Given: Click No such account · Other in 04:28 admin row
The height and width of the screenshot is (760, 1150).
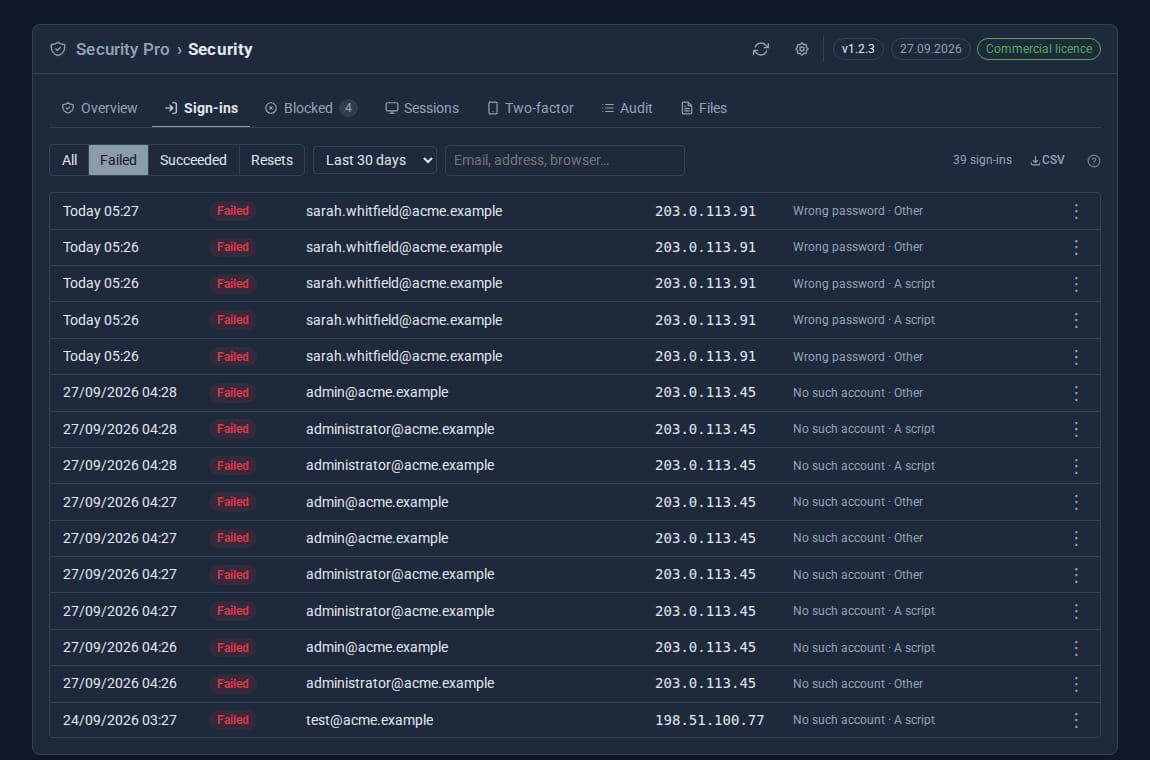Looking at the screenshot, I should pos(857,393).
